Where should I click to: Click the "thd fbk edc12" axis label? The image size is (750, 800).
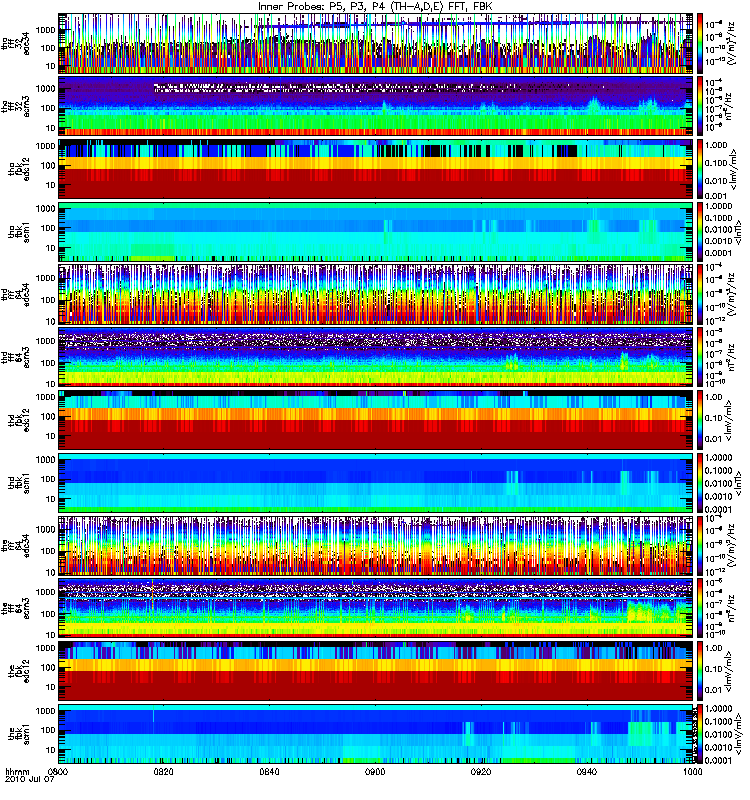click(19, 420)
